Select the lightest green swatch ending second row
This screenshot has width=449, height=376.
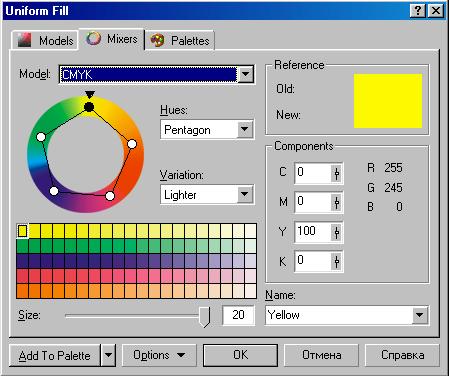click(x=250, y=246)
